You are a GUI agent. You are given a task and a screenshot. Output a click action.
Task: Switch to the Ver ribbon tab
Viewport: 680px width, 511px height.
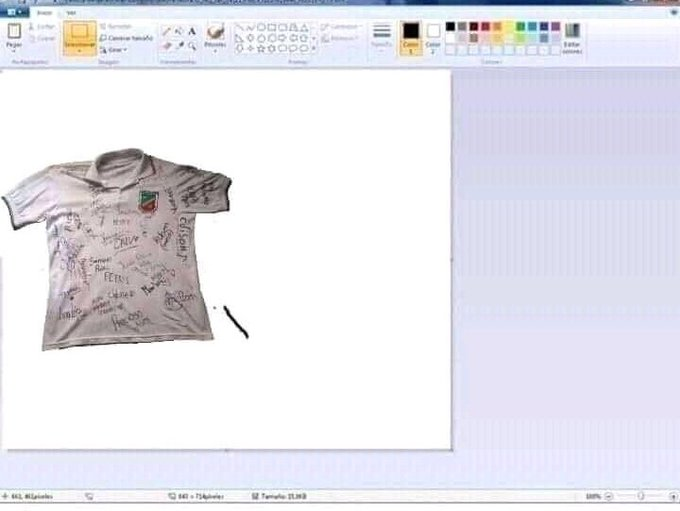[x=71, y=13]
